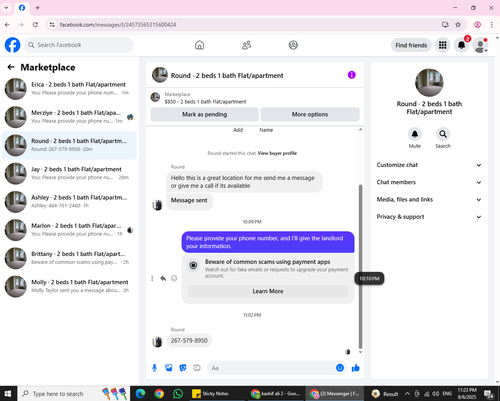
Task: Open the Home feed icon
Action: pos(199,45)
